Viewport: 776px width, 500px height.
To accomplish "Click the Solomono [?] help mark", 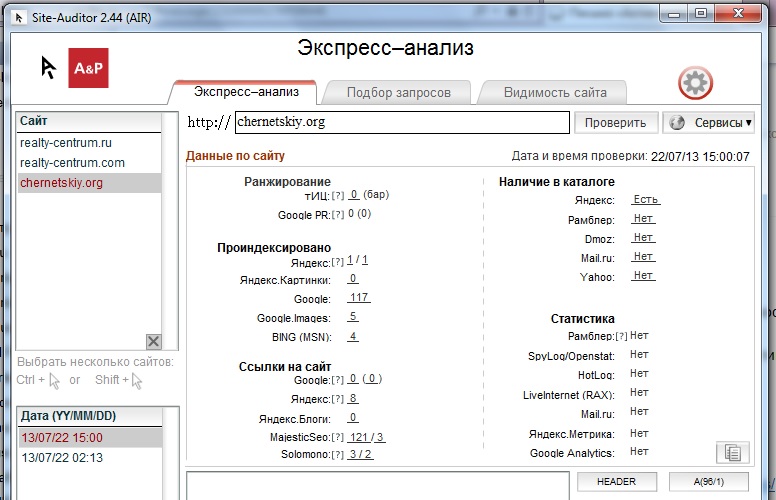I will tap(338, 454).
